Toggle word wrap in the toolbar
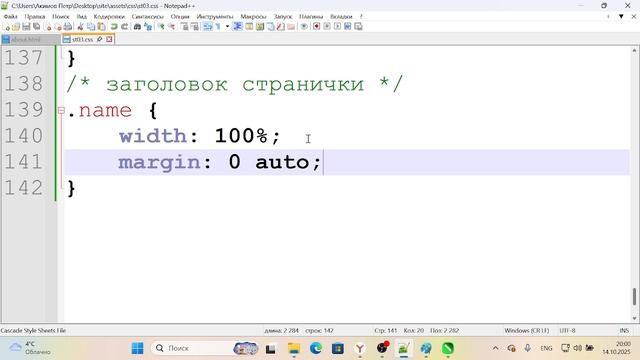 208,27
